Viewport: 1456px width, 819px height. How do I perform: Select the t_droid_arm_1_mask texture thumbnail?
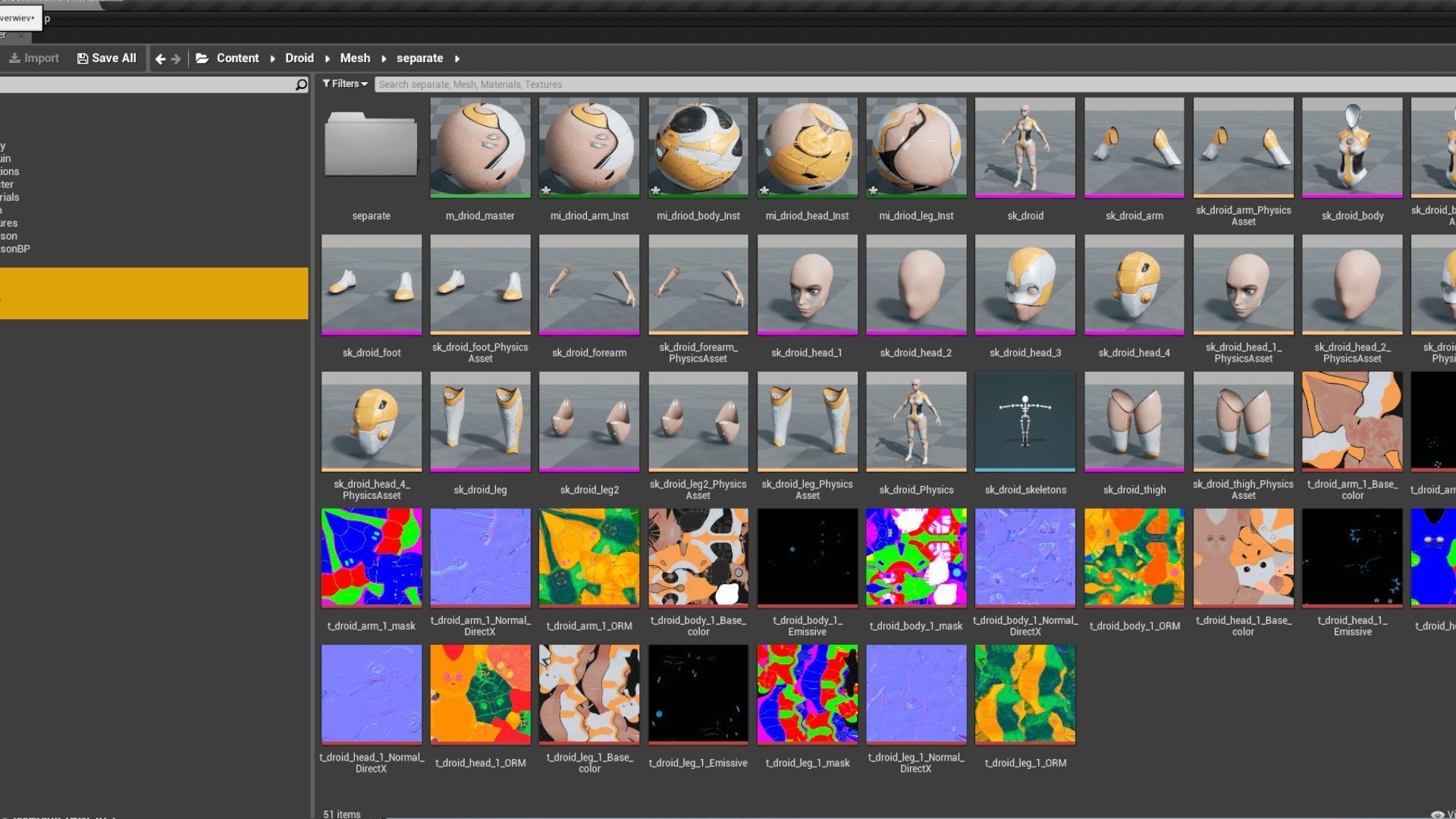point(371,558)
